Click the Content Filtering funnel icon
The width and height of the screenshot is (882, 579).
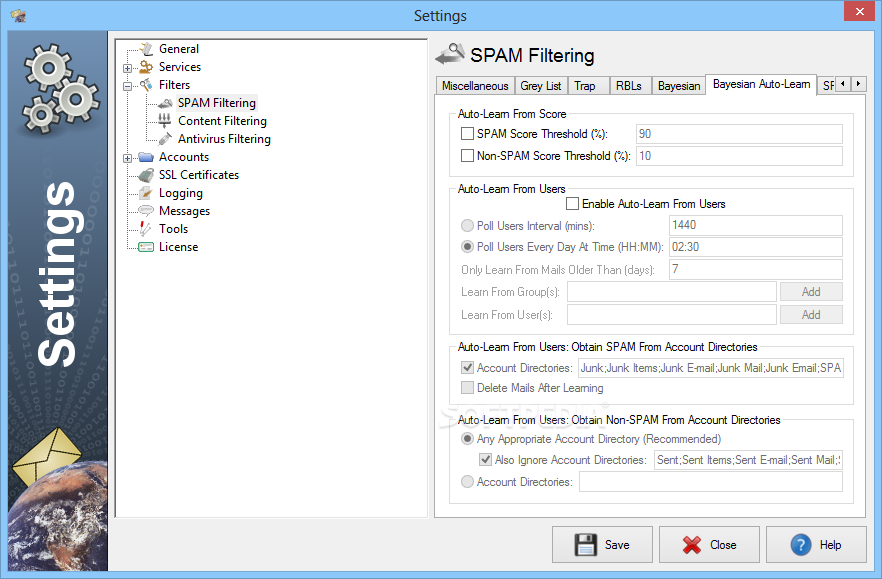(165, 120)
